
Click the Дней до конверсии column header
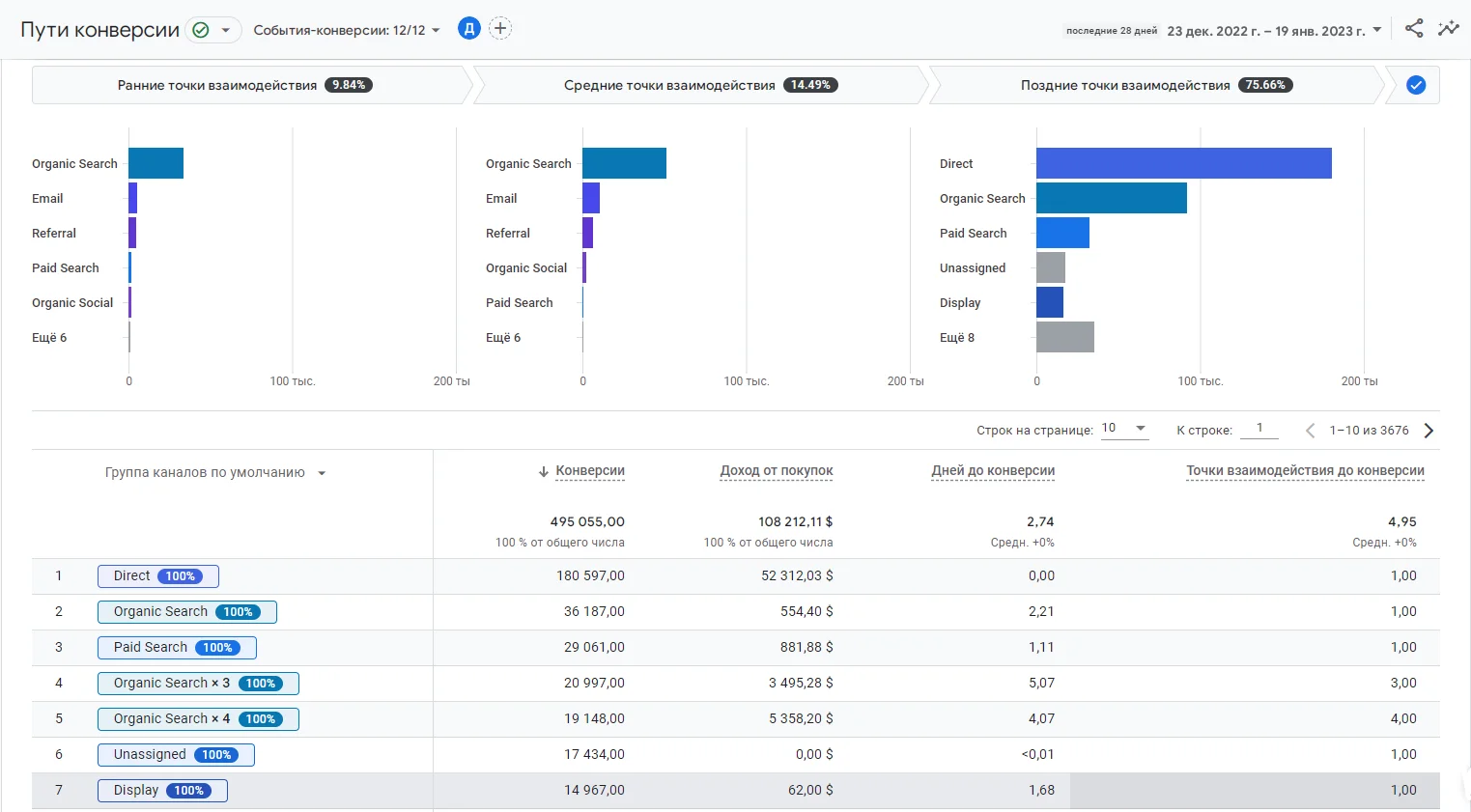992,471
